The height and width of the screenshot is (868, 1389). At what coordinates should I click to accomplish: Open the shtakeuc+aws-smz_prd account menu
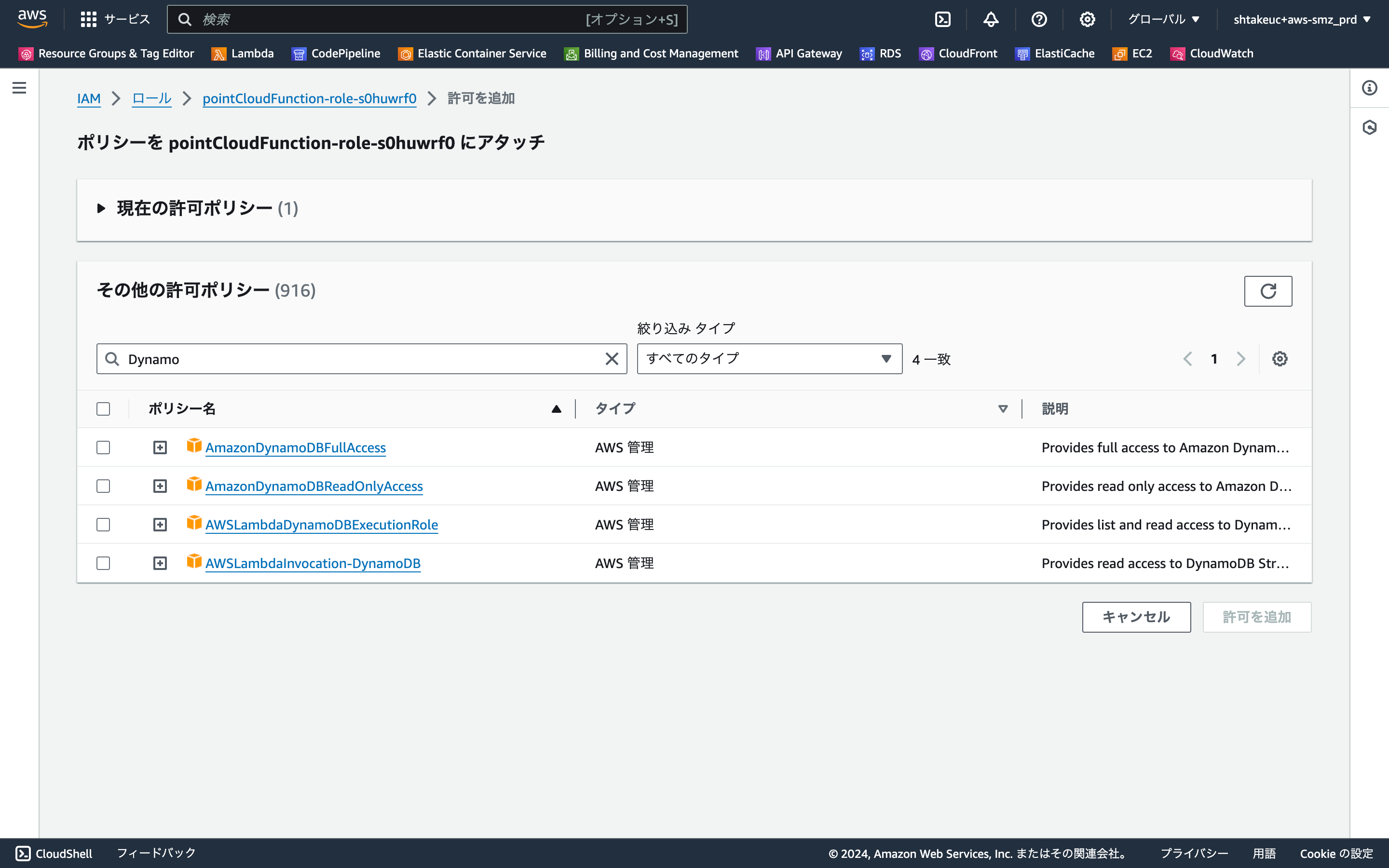click(1302, 19)
